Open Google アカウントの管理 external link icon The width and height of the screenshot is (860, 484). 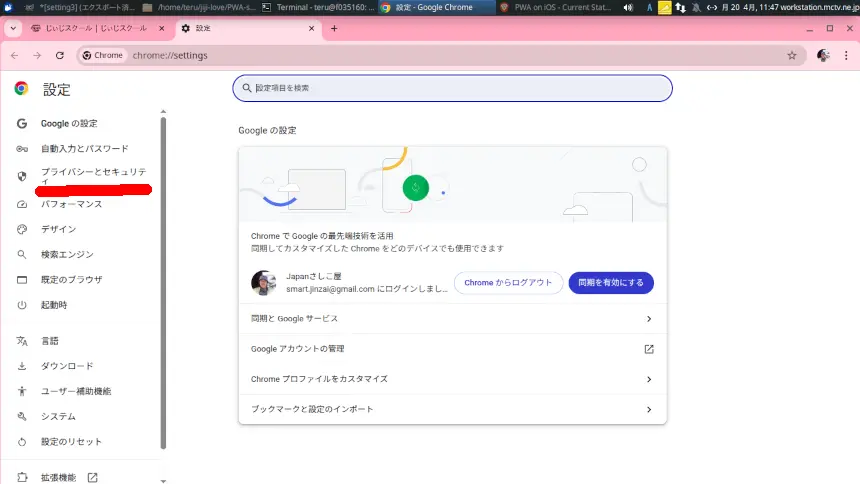pyautogui.click(x=649, y=349)
